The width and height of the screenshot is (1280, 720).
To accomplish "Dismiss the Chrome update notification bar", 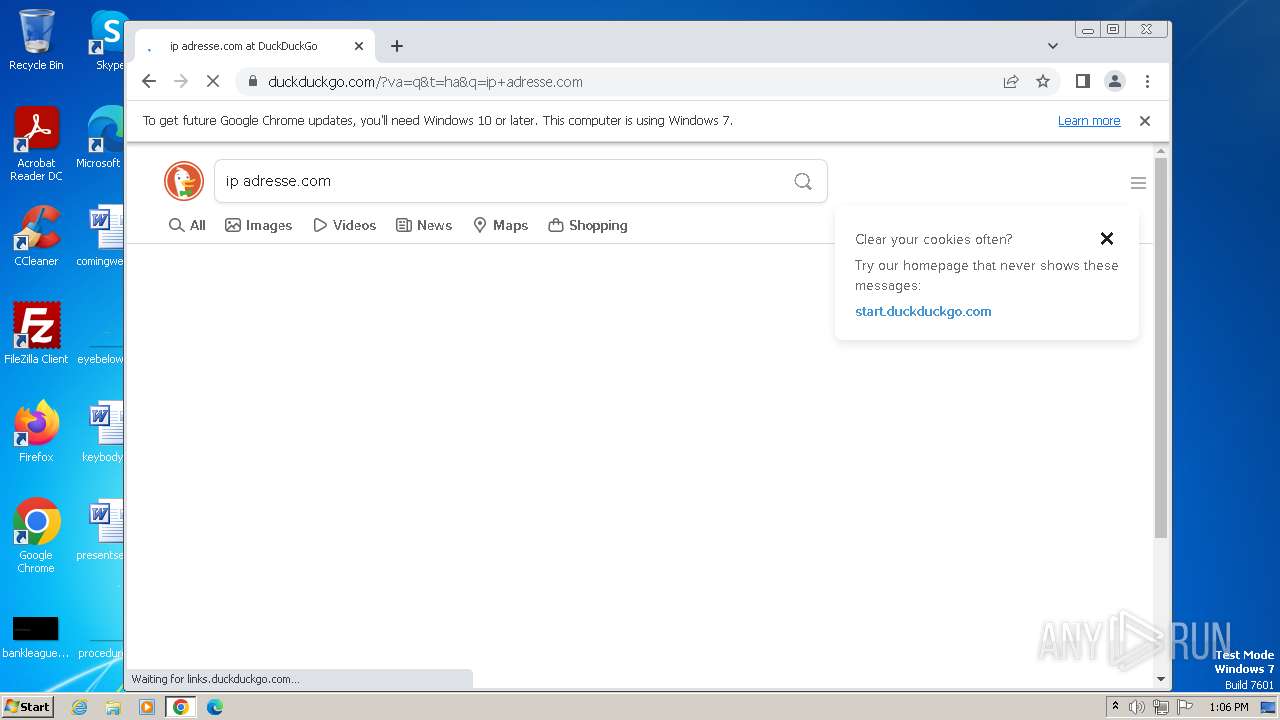I will [x=1145, y=121].
